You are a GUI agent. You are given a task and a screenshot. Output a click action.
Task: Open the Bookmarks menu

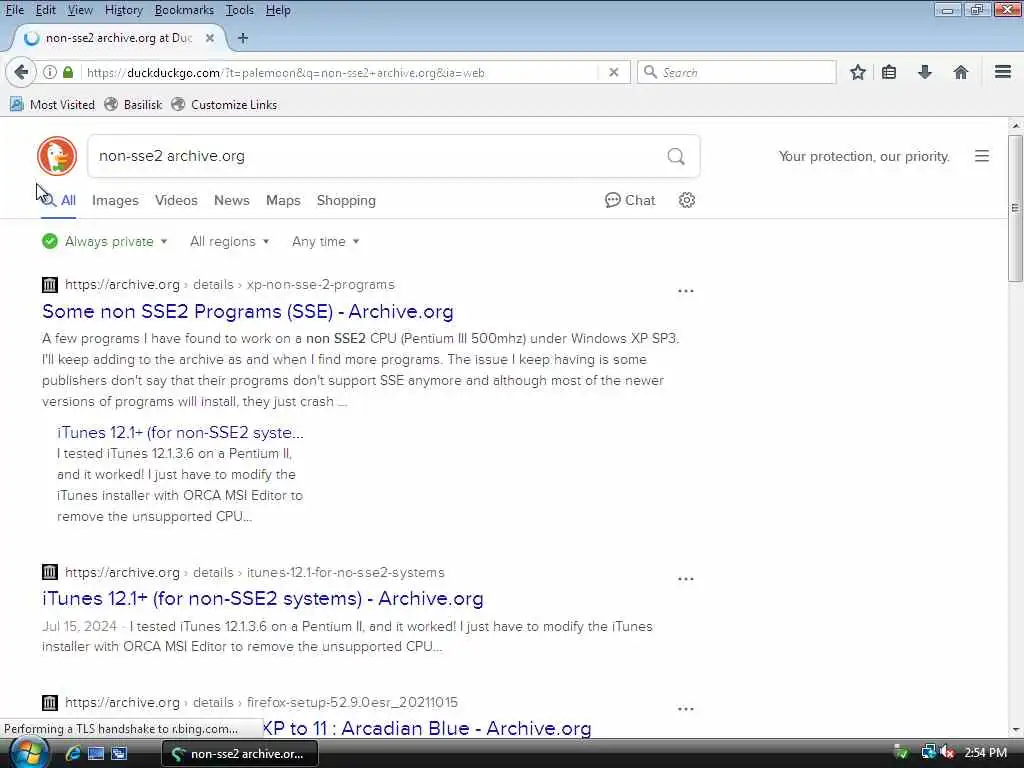point(184,10)
